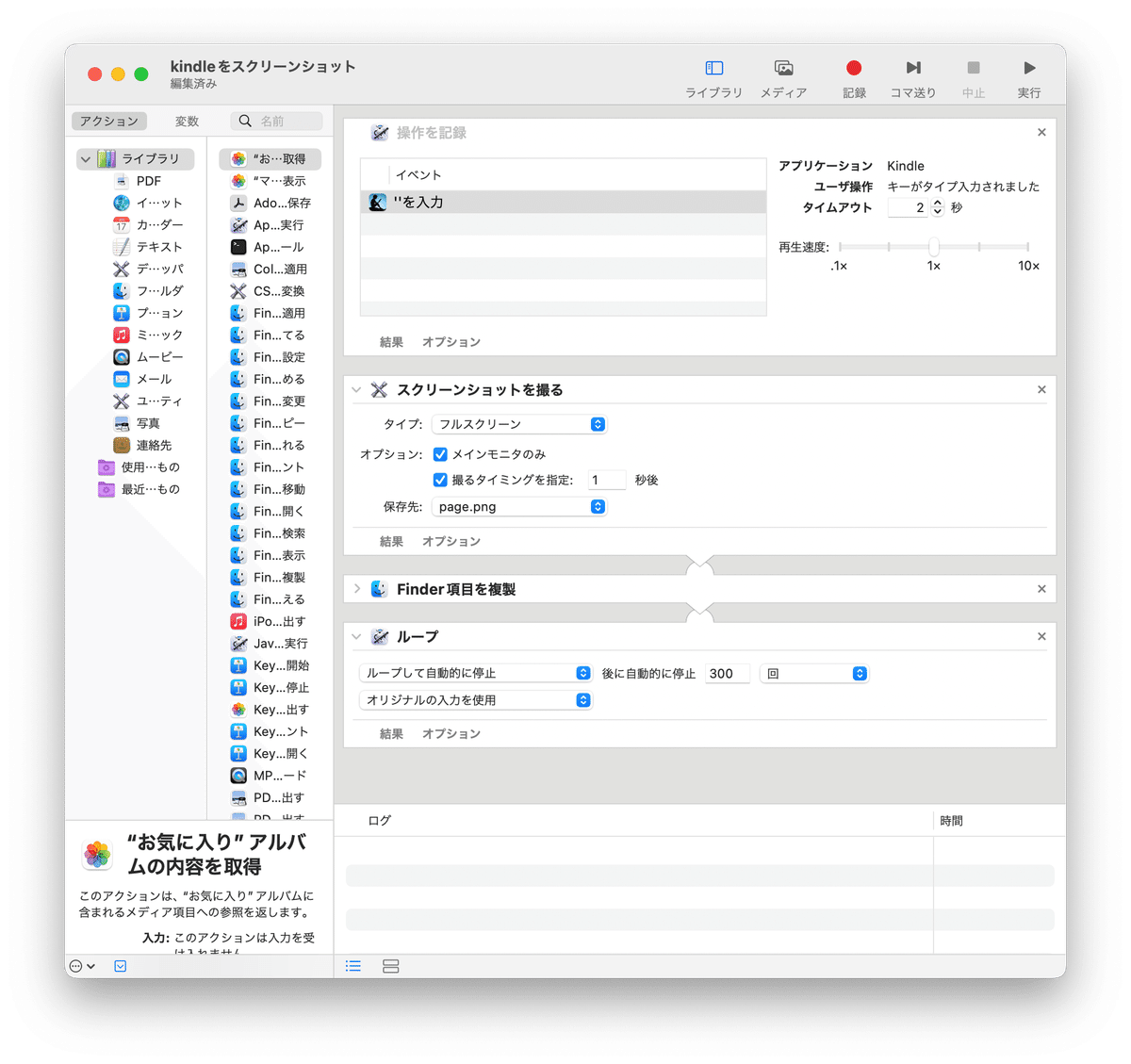
Task: Select the Key…開始 Keynote action
Action: tap(270, 665)
